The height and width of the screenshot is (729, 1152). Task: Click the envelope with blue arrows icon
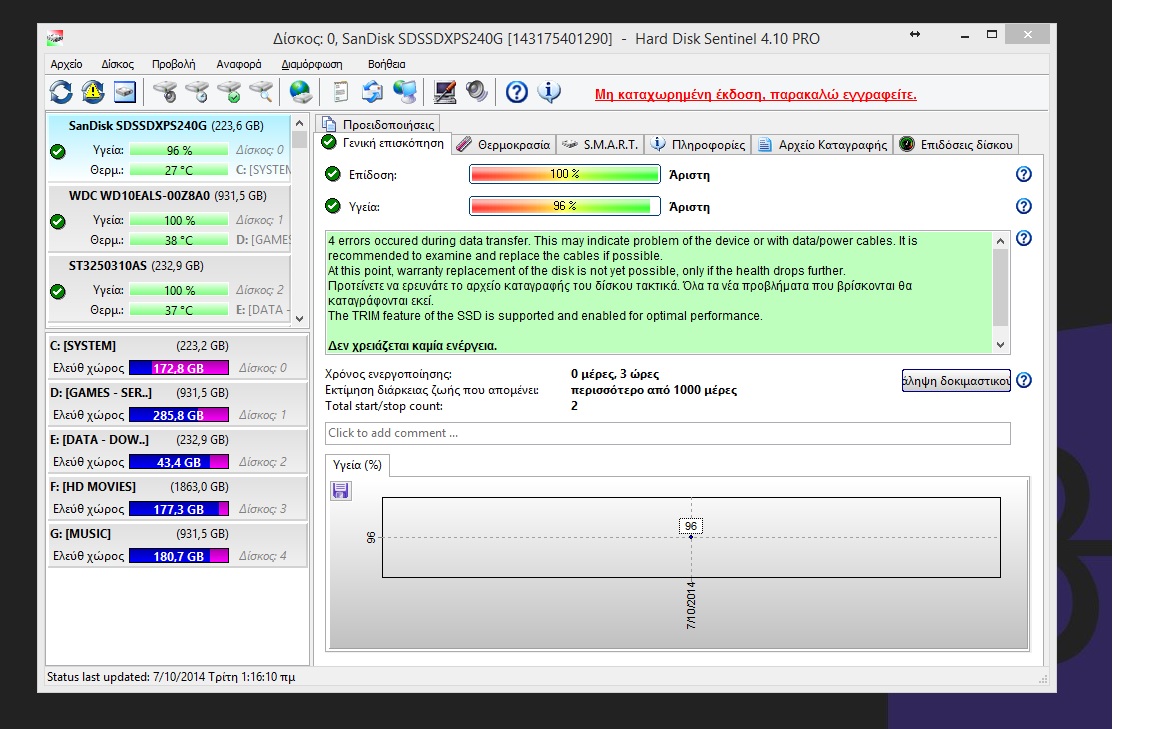point(372,92)
